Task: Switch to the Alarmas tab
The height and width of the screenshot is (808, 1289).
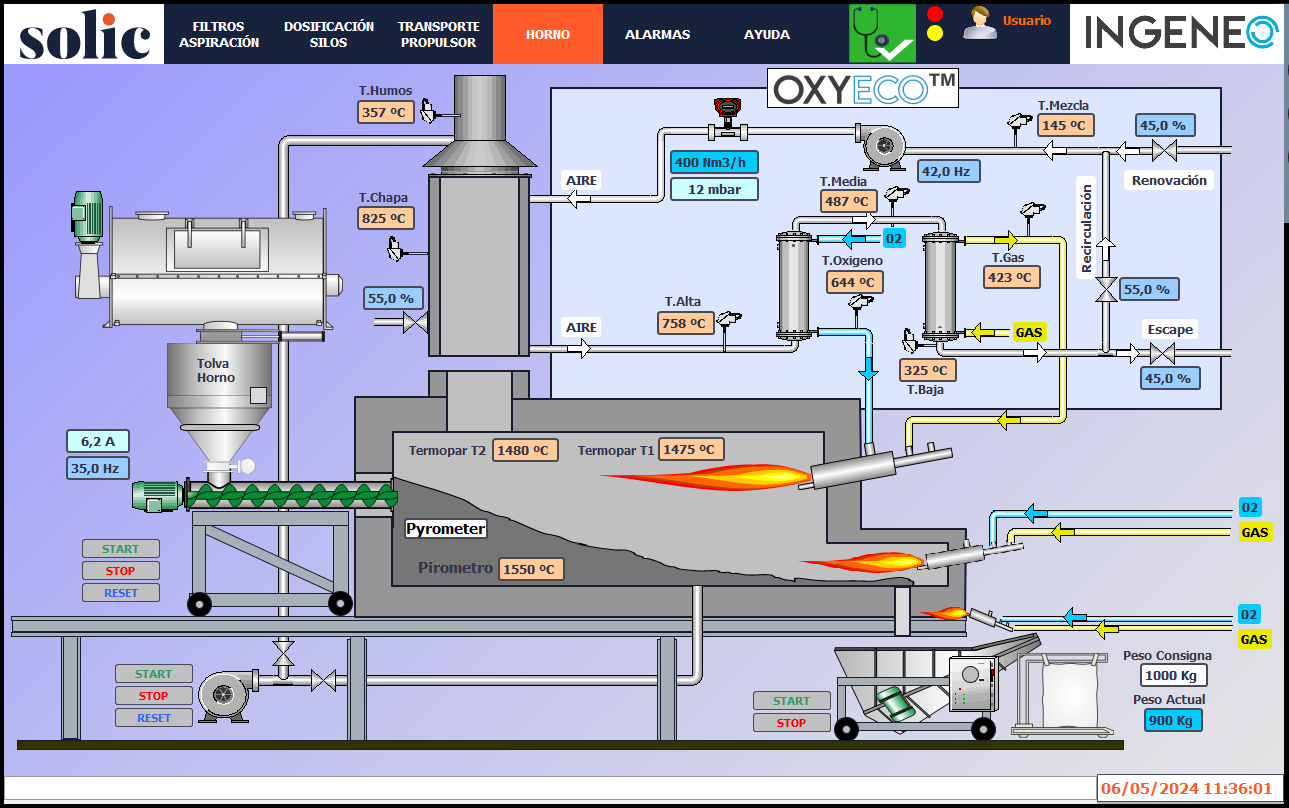Action: [x=657, y=34]
